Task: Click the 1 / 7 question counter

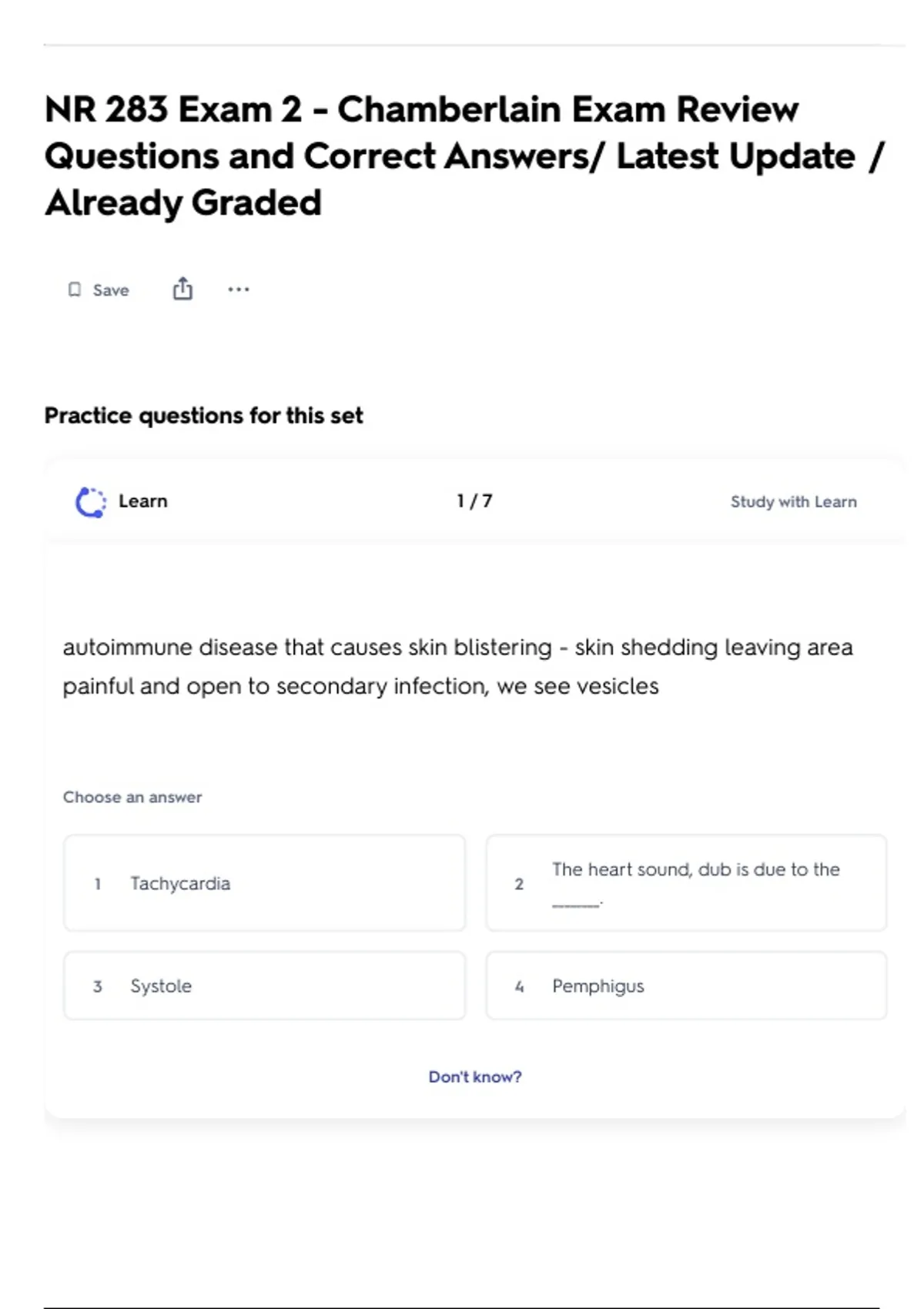Action: (x=474, y=501)
